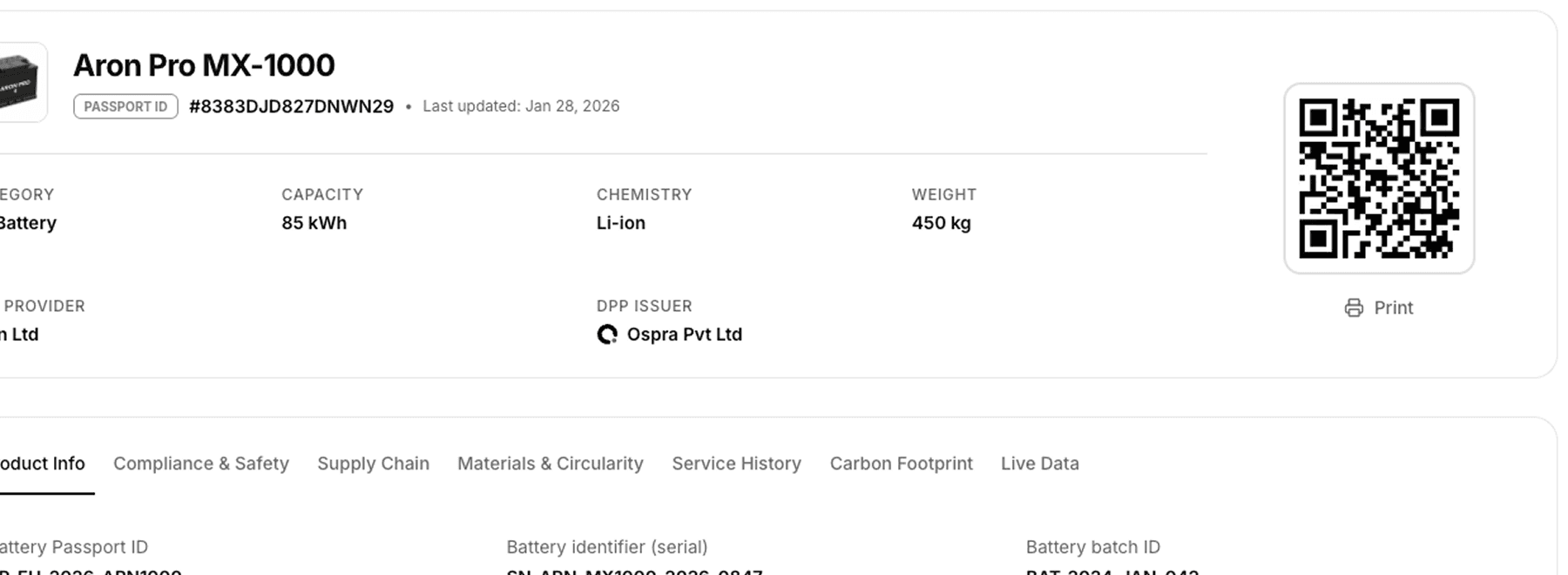Switch to the Product Info tab

(42, 463)
